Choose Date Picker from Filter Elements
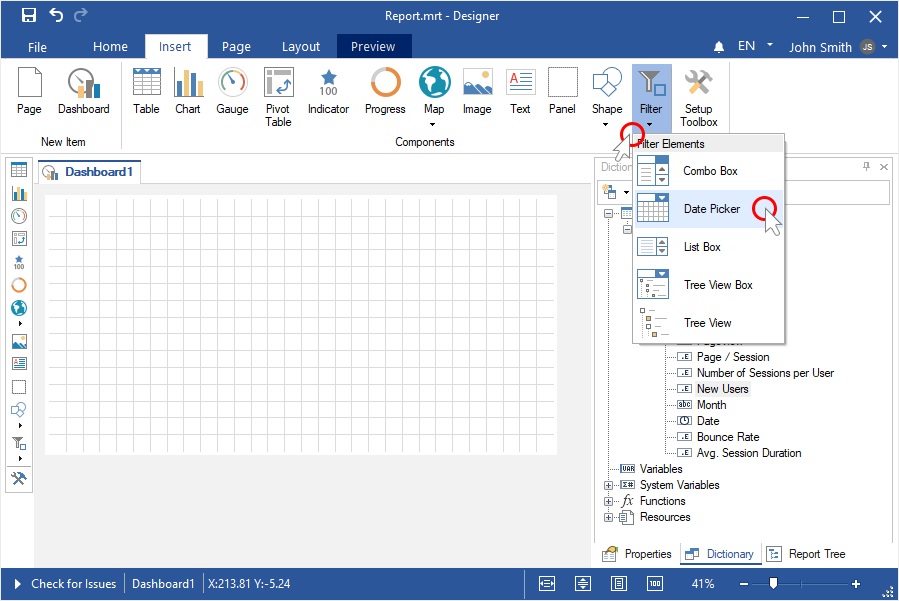The width and height of the screenshot is (899, 601). [x=711, y=209]
